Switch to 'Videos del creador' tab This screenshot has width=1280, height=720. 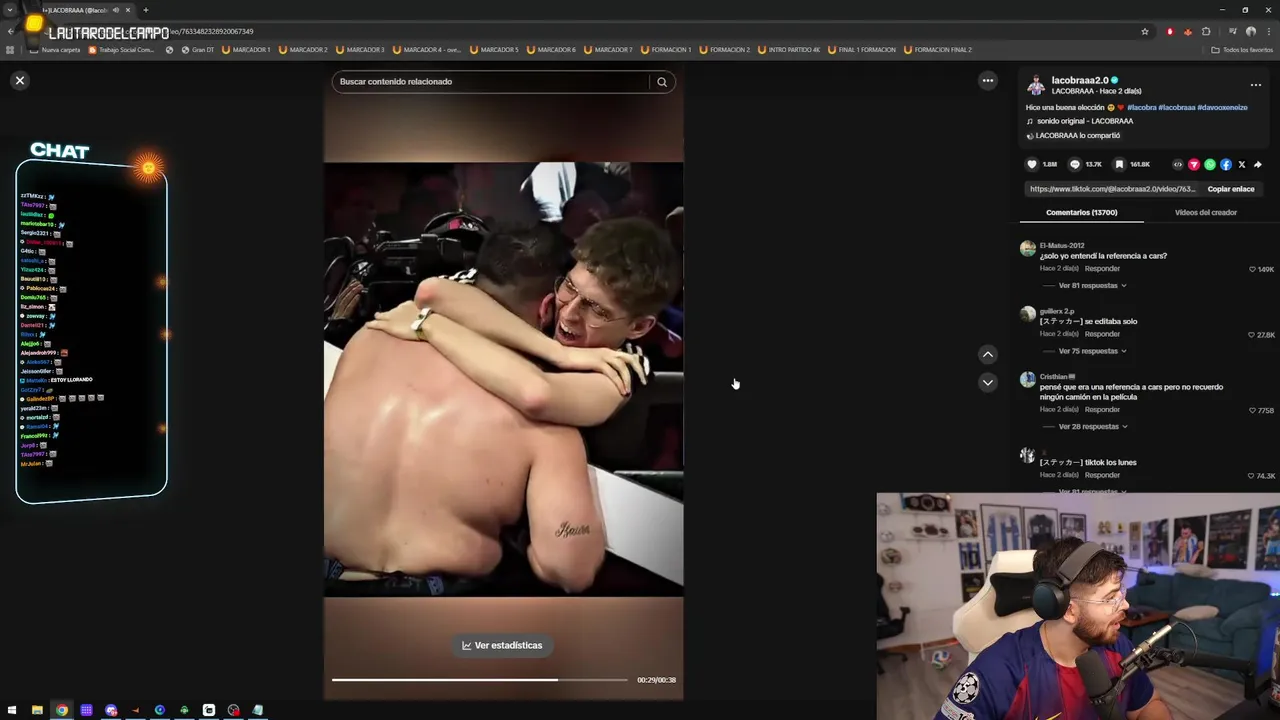click(x=1206, y=212)
